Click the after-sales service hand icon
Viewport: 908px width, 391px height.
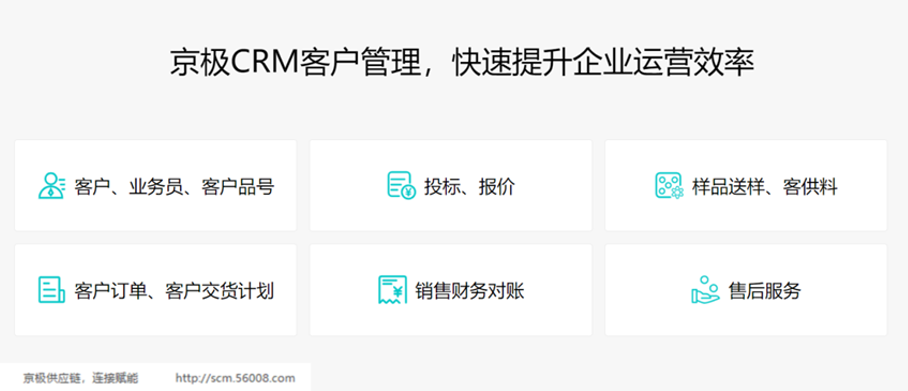(x=705, y=290)
